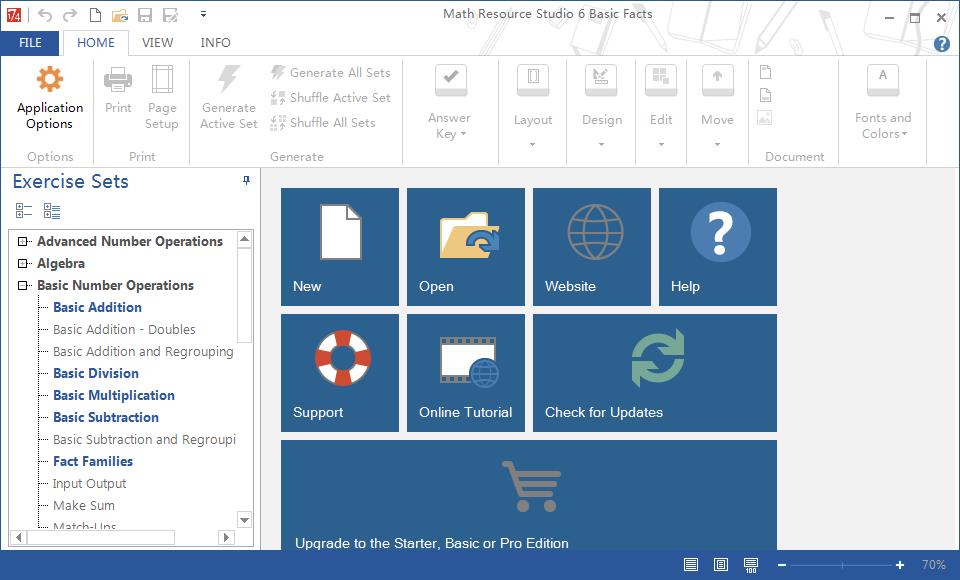Click Shuffle All Sets
The height and width of the screenshot is (580, 960).
coord(323,122)
